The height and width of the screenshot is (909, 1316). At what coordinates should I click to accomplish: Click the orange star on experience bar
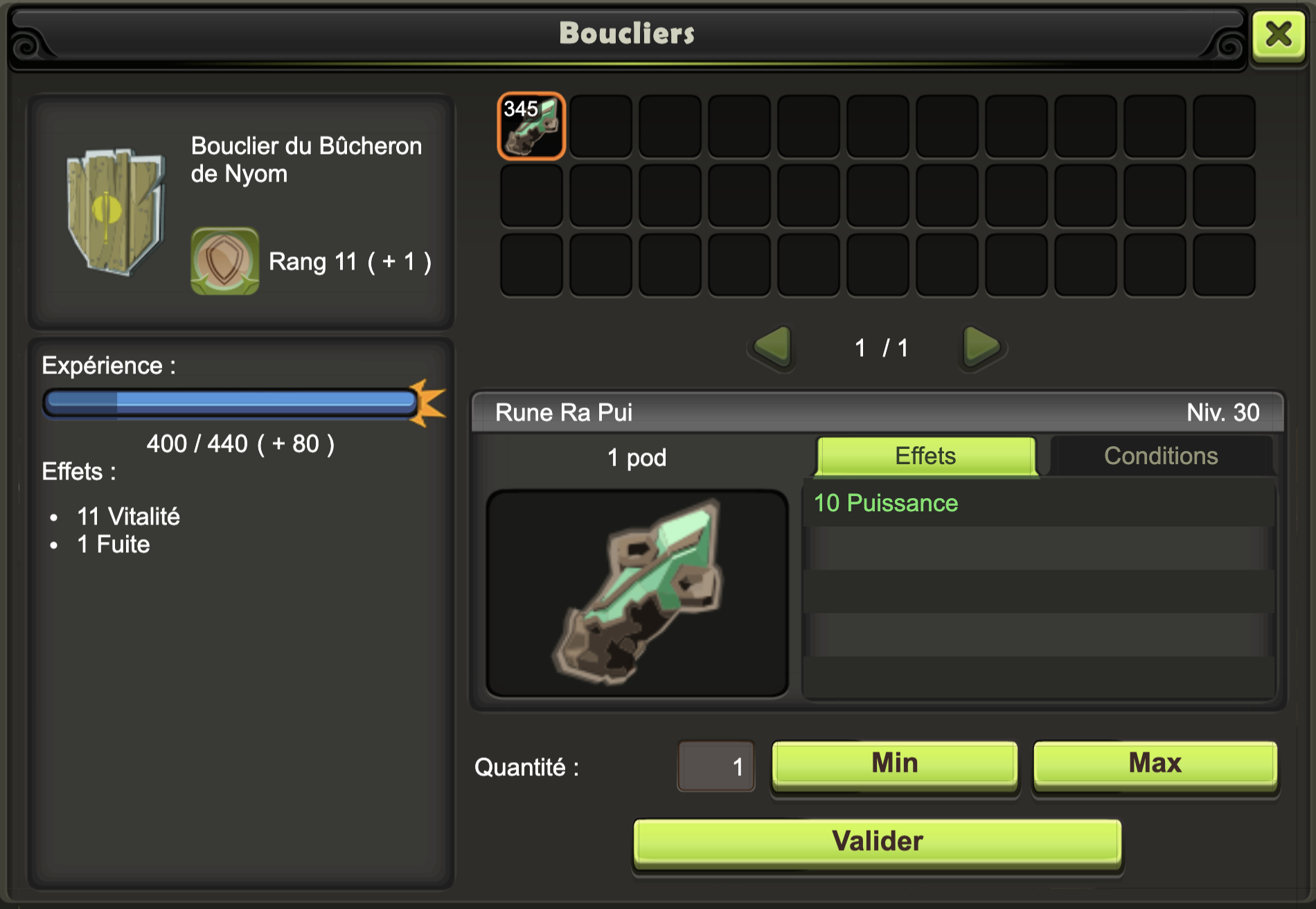coord(427,403)
